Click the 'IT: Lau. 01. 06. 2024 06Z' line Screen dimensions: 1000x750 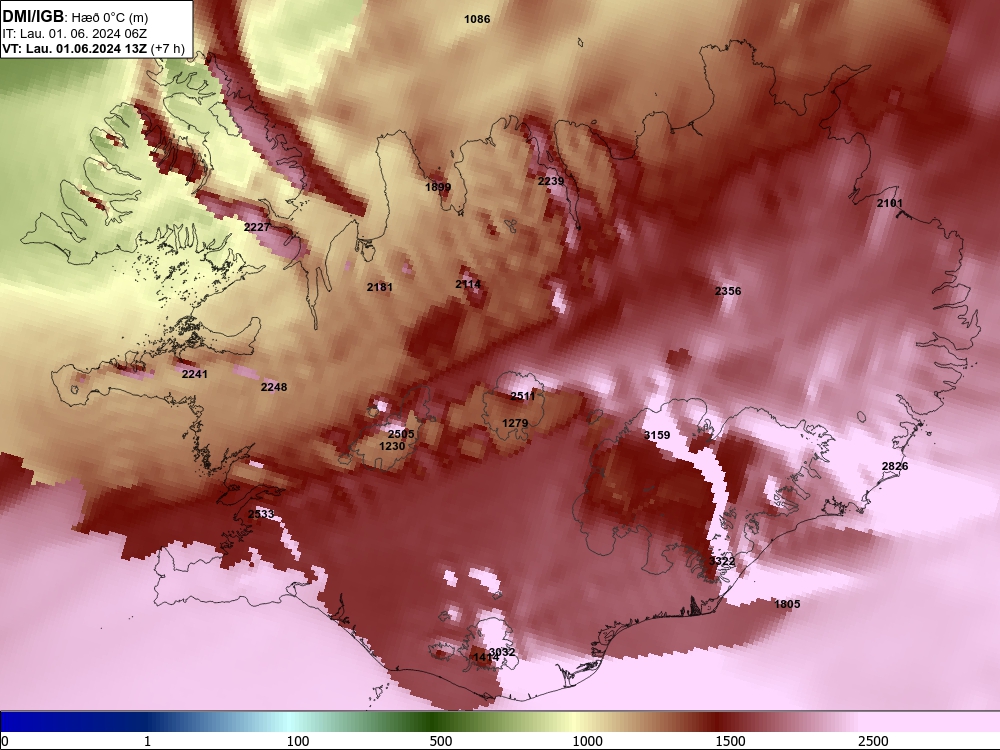pos(75,34)
